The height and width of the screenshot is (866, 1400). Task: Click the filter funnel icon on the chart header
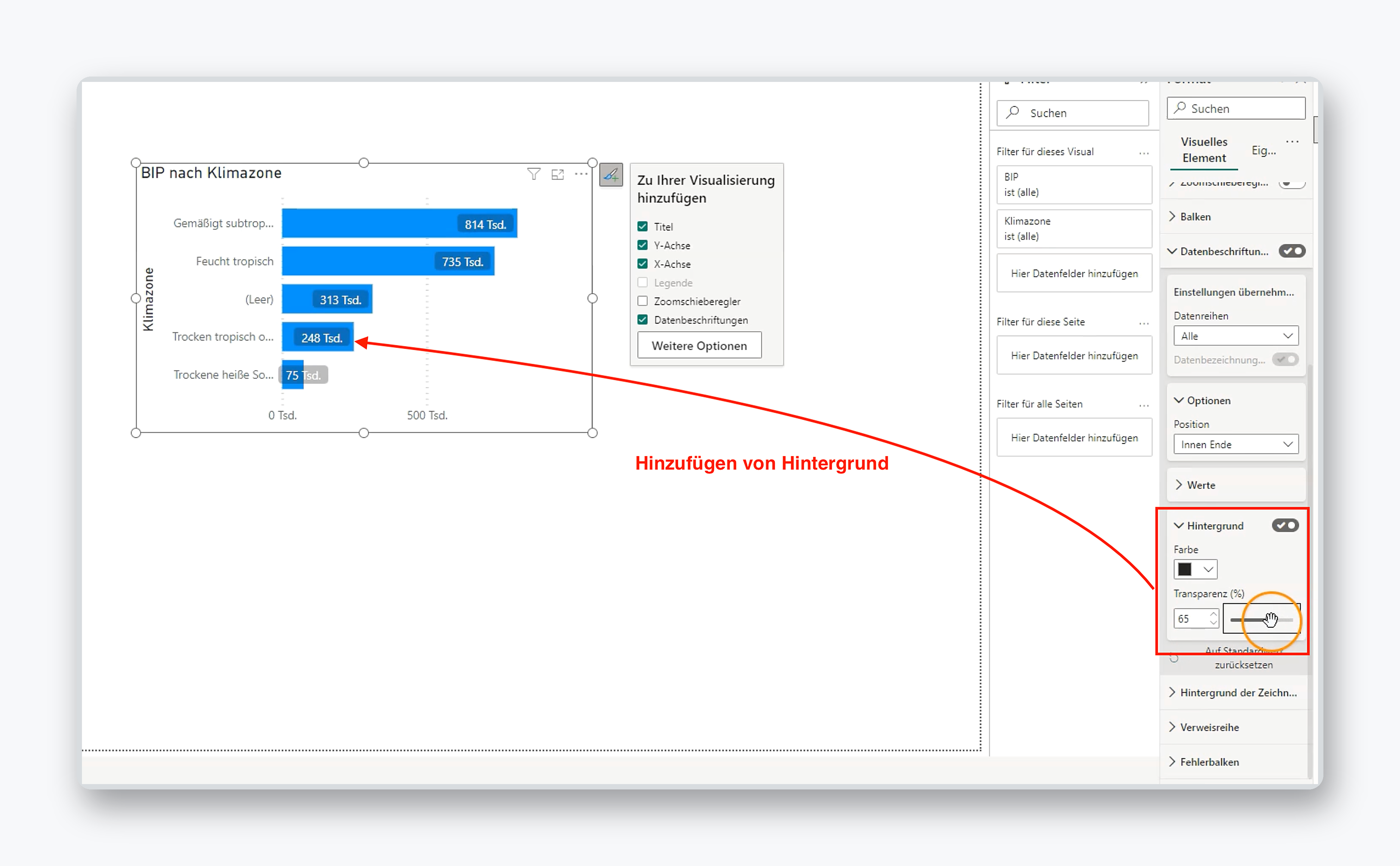coord(534,174)
